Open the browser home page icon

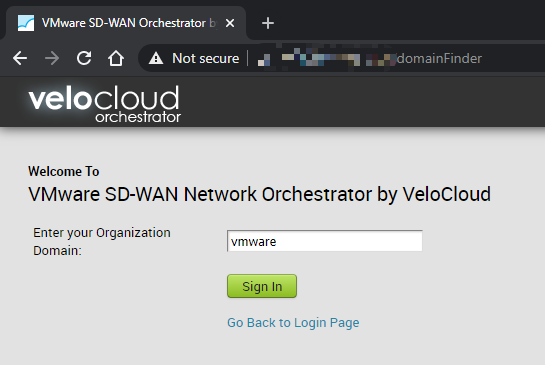coord(116,58)
